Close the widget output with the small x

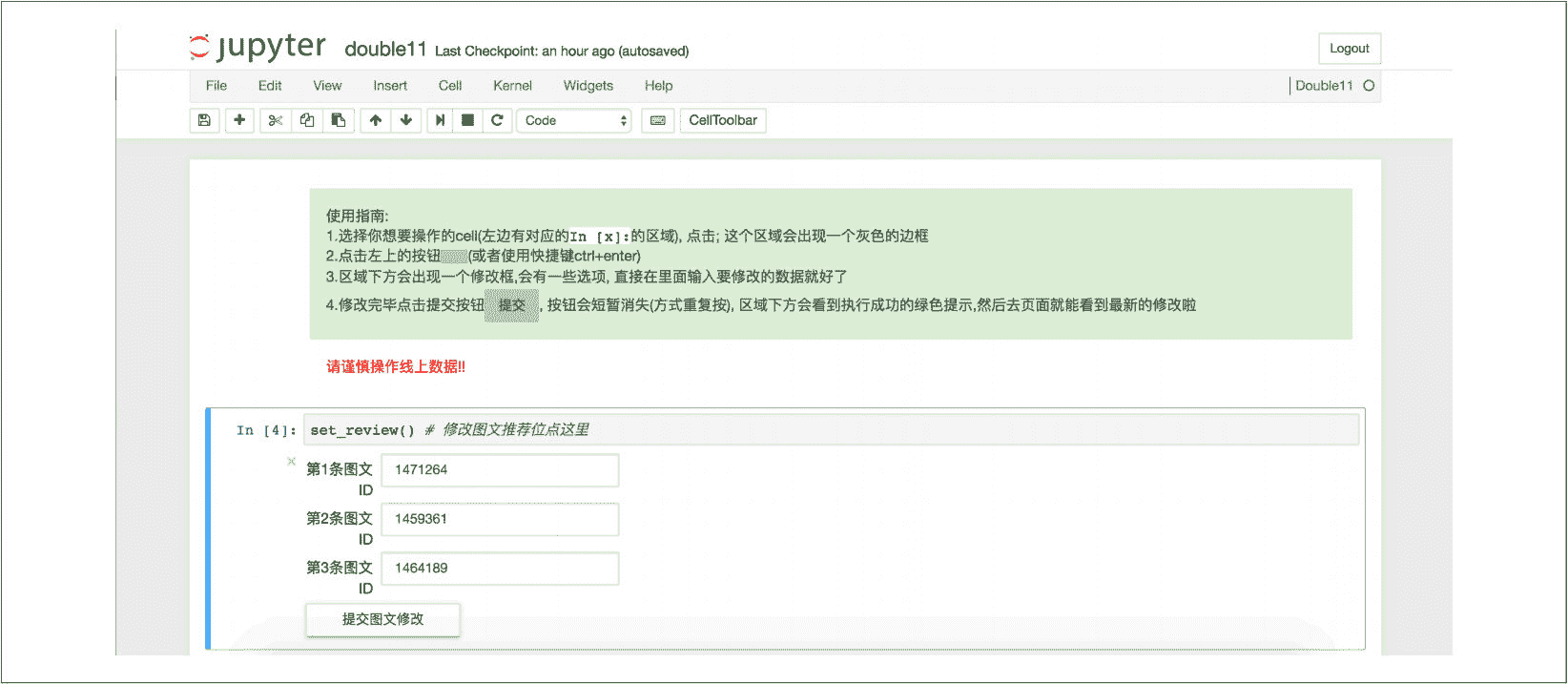click(x=292, y=462)
